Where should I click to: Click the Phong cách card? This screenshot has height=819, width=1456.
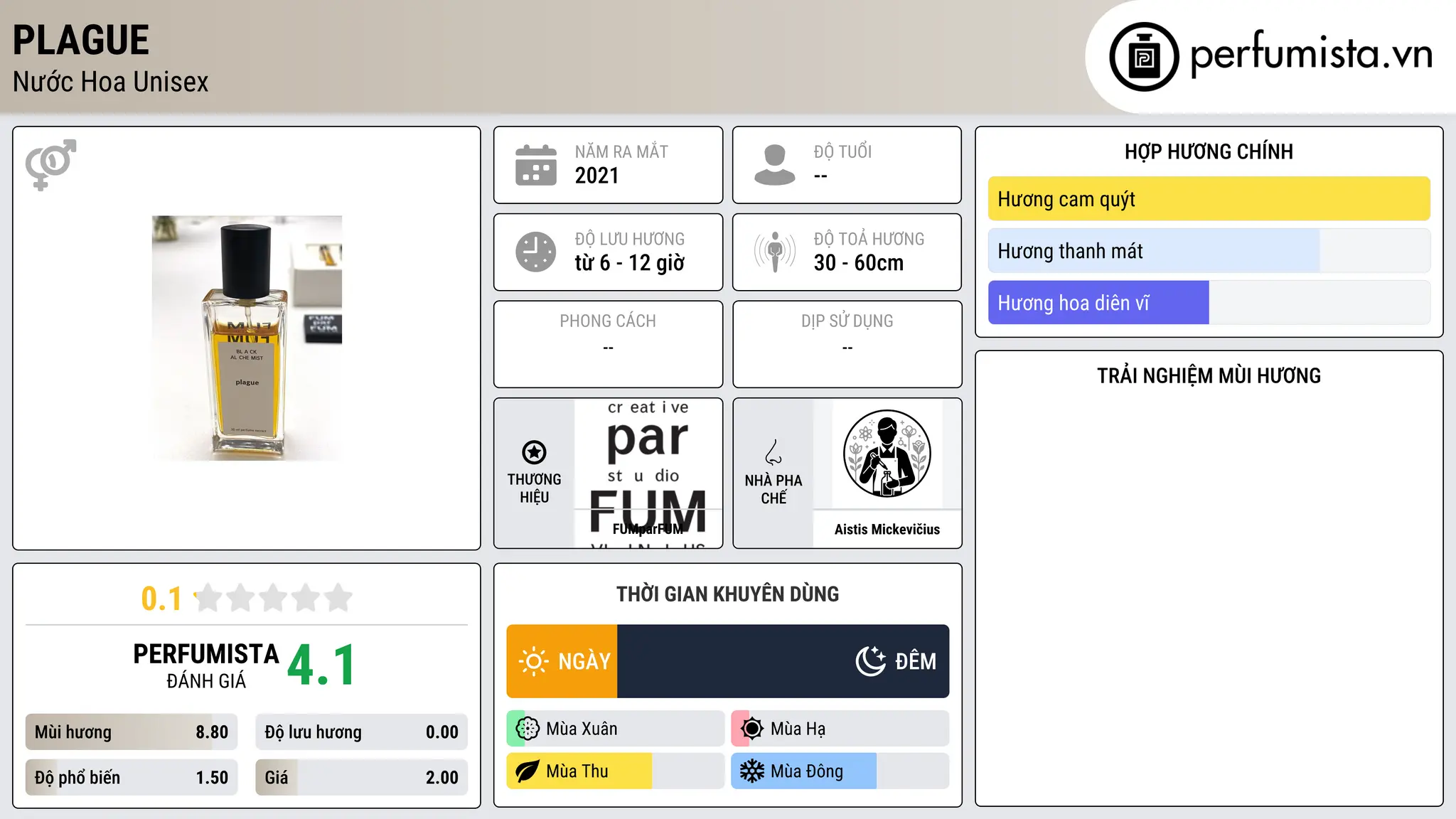[x=608, y=344]
